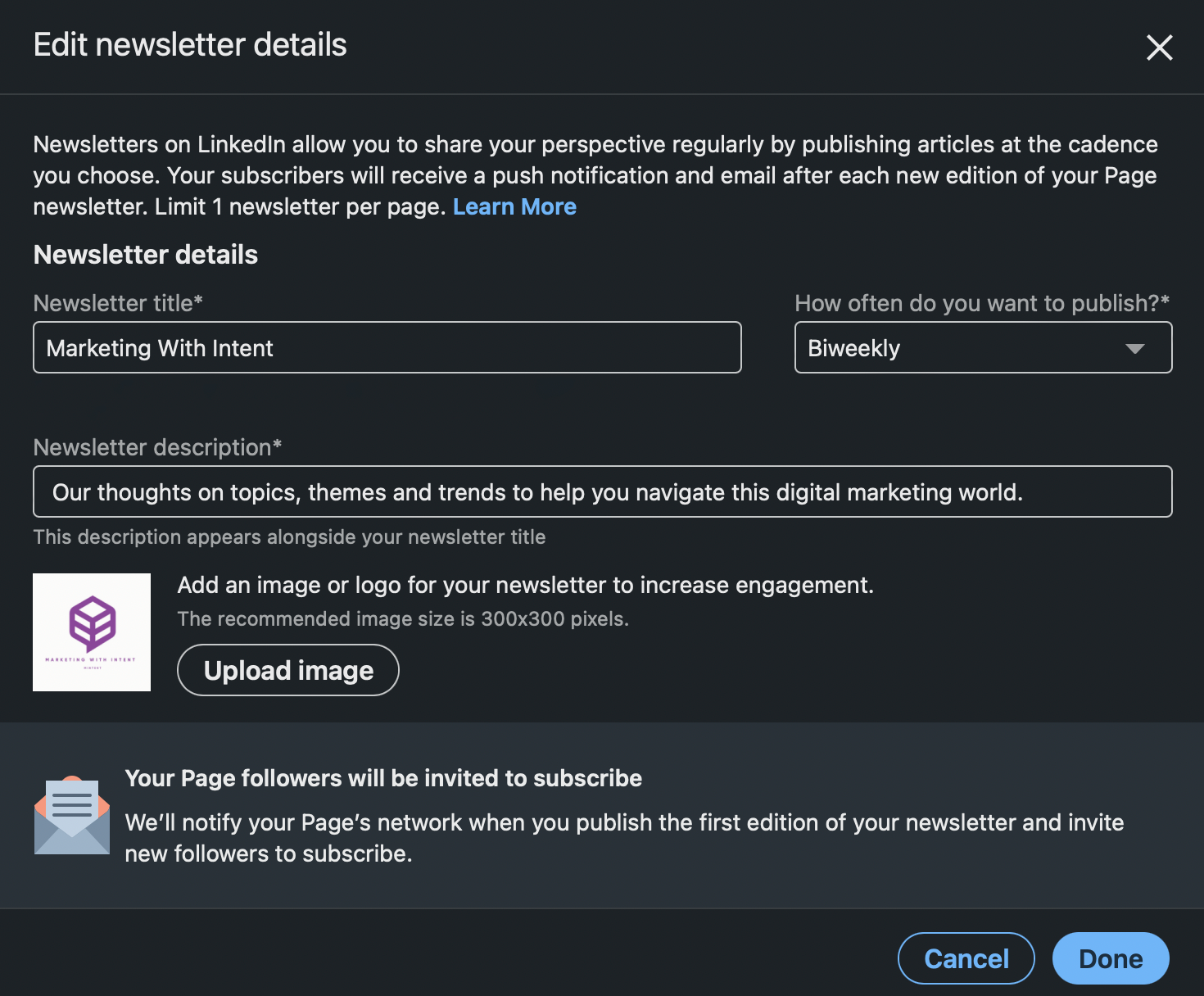Close the Edit newsletter details dialog
The height and width of the screenshot is (996, 1204).
(x=1159, y=48)
